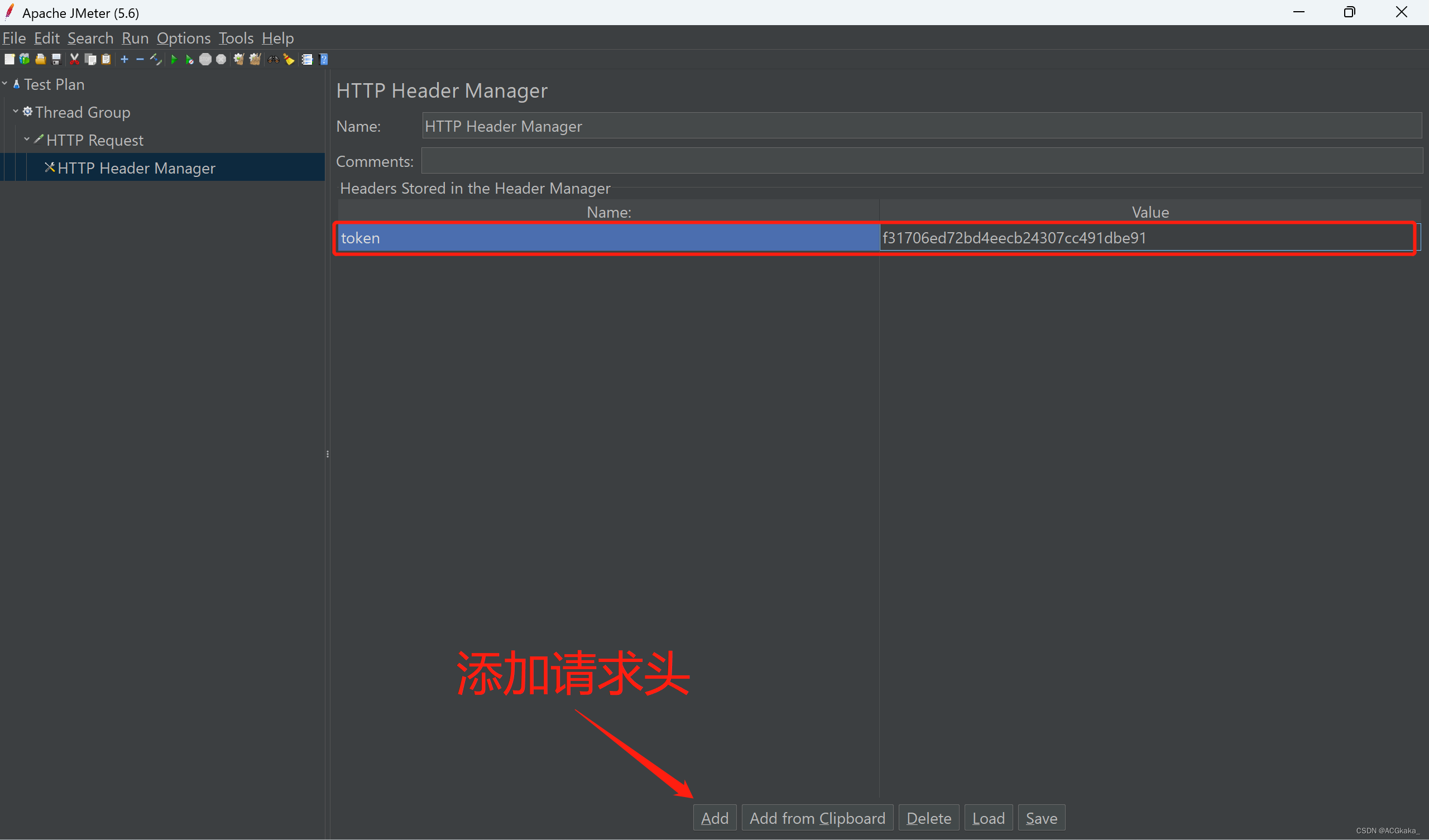Click the Copy toolbar icon
This screenshot has height=840, width=1429.
click(90, 60)
